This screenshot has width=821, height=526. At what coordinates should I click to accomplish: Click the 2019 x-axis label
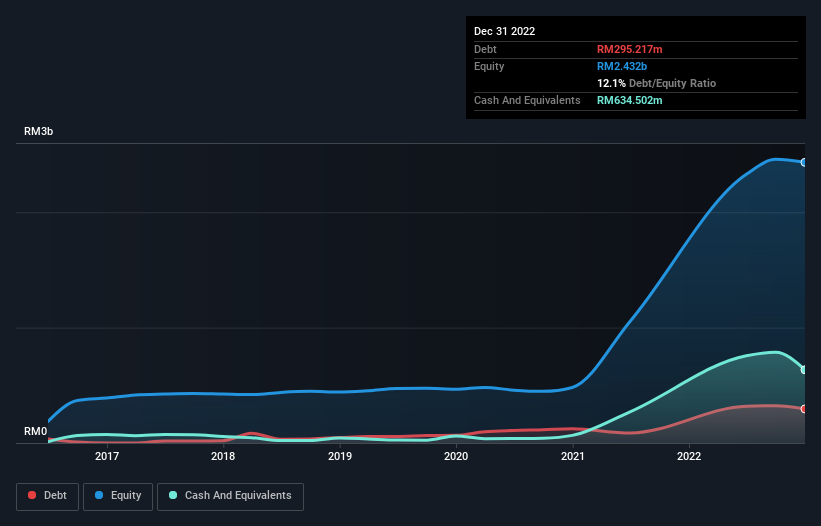[340, 456]
